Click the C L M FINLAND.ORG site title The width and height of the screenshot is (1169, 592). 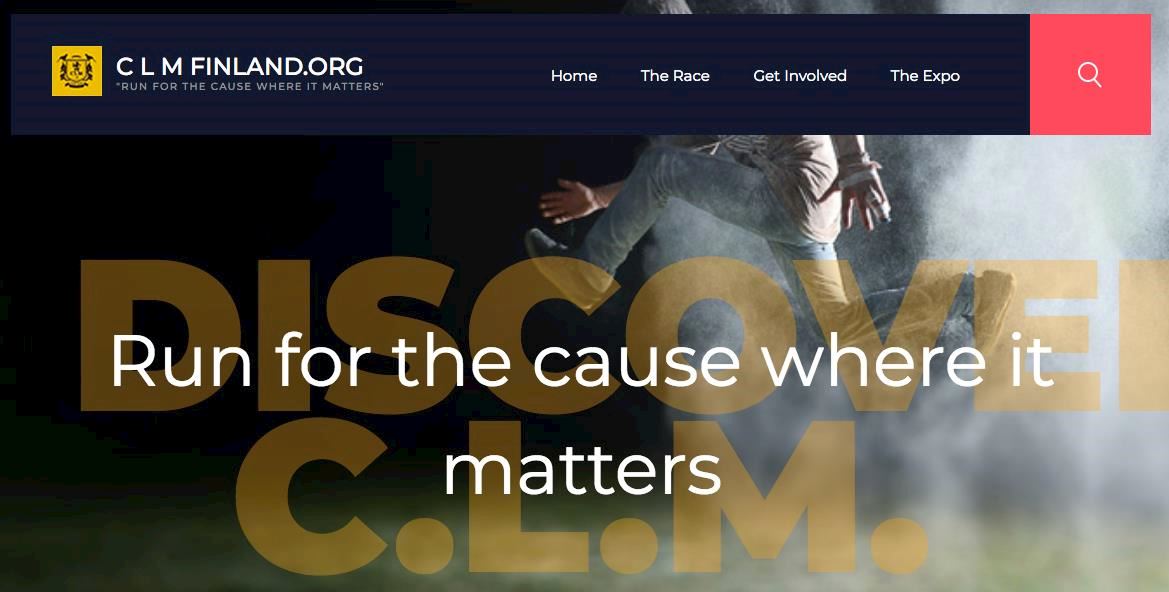(239, 66)
